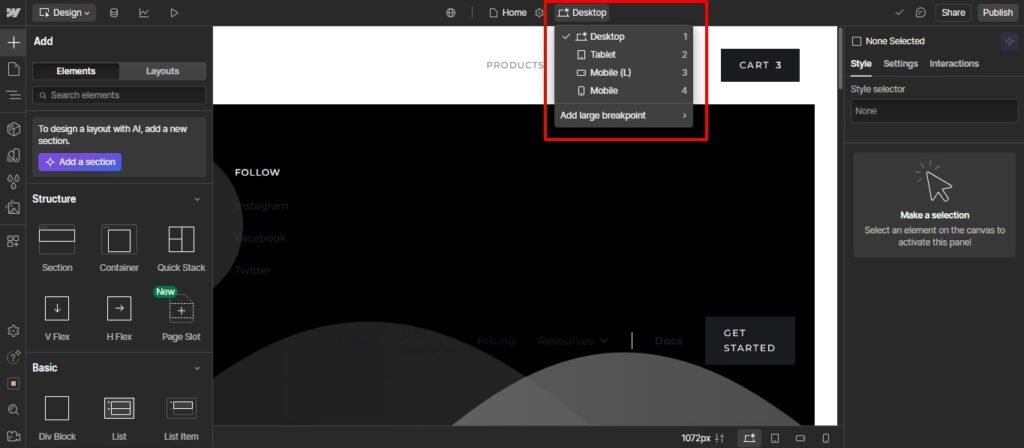Screen dimensions: 1024x448
Task: Add a Container element
Action: click(119, 248)
